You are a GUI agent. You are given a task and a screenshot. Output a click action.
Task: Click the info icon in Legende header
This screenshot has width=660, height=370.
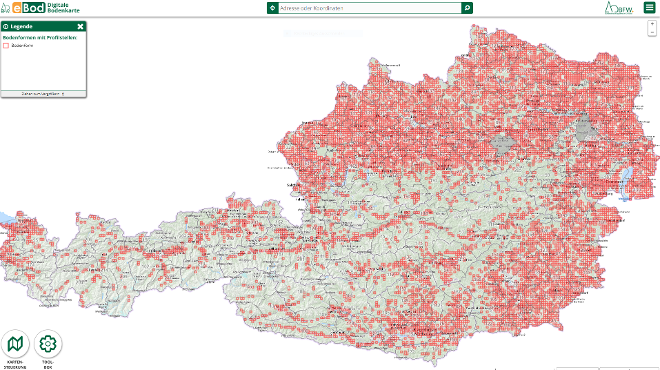point(5,27)
